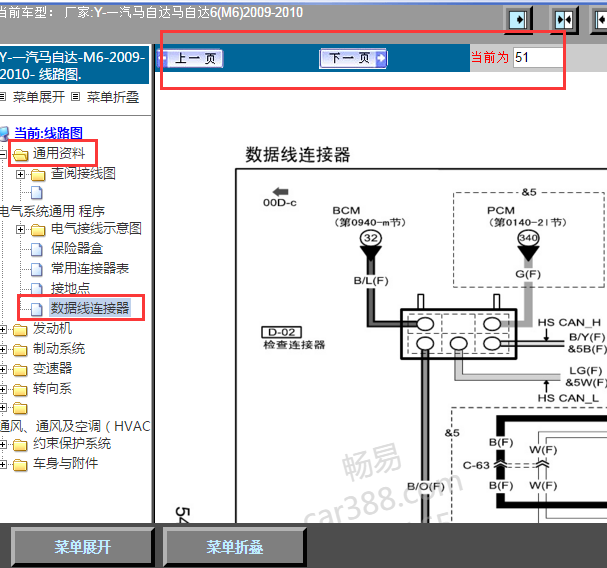The image size is (607, 568).
Task: Click the inward double-arrow panel icon at top
Action: tap(564, 19)
